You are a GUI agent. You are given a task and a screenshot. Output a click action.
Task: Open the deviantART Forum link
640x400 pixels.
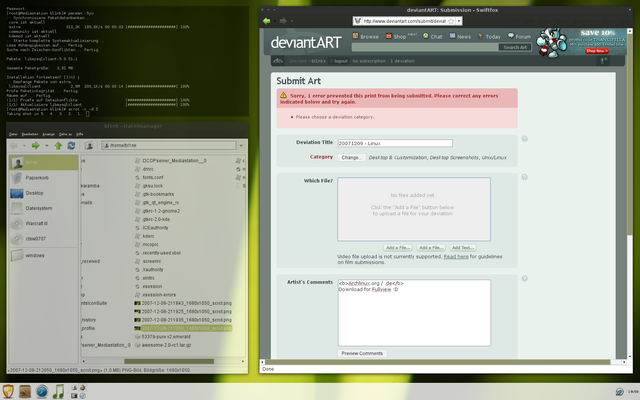pyautogui.click(x=519, y=36)
